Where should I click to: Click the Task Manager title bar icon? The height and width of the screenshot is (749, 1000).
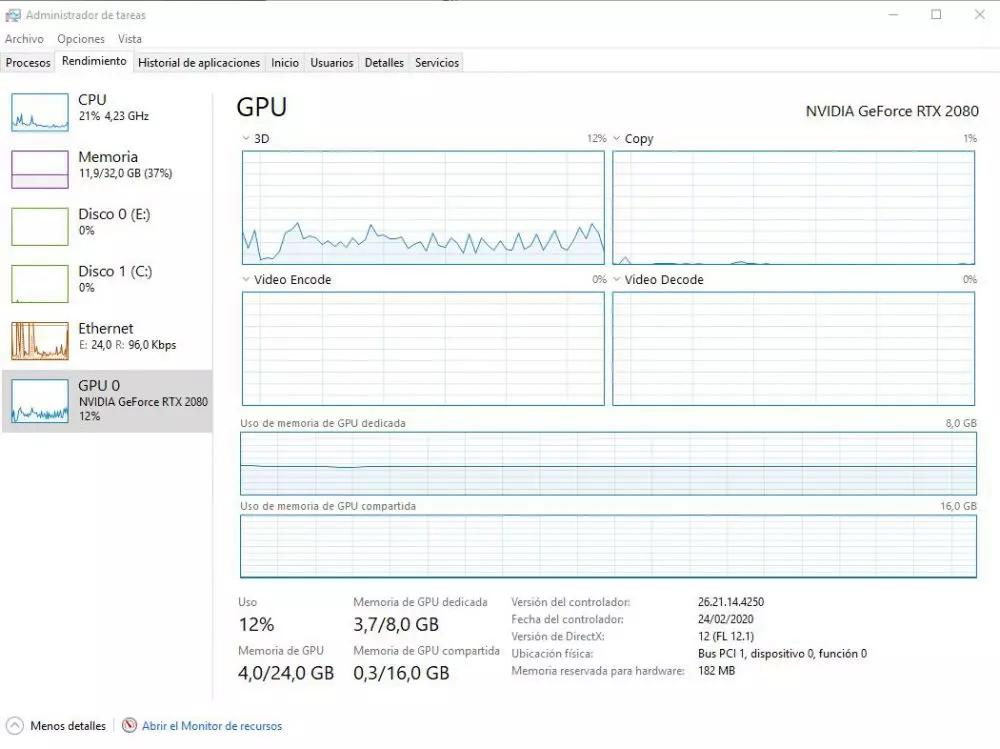pos(12,15)
